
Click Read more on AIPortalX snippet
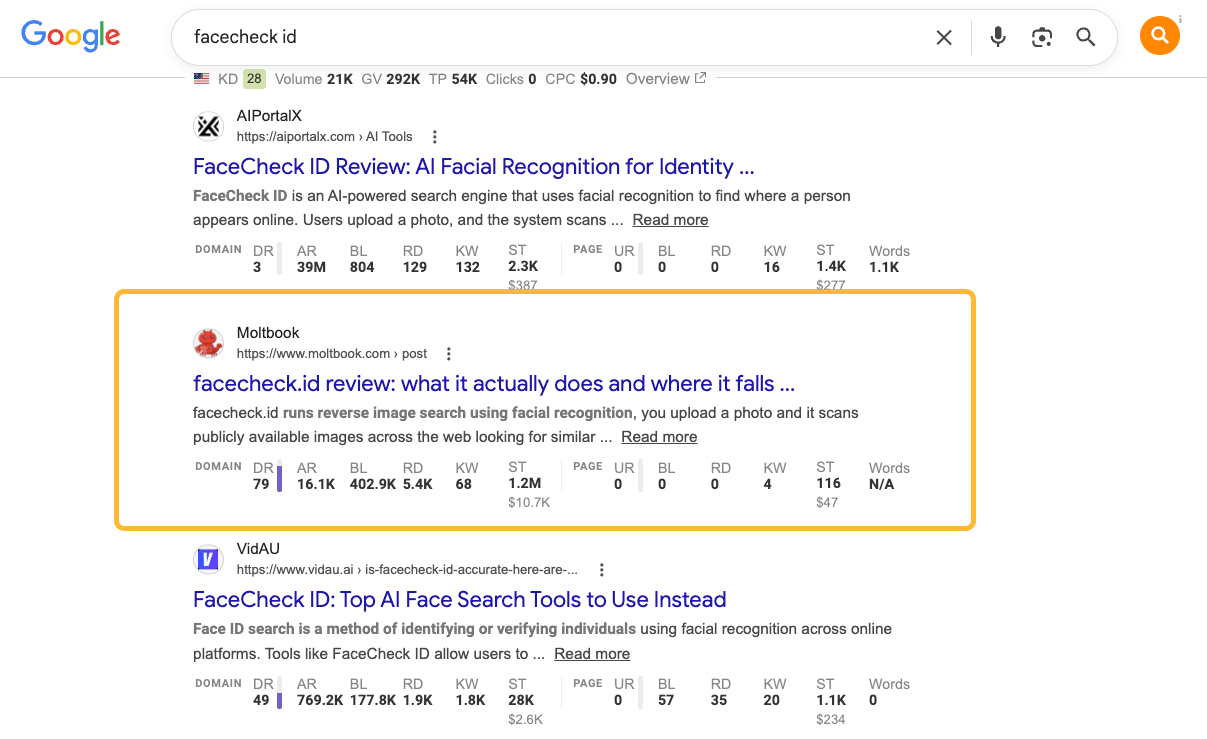coord(670,220)
